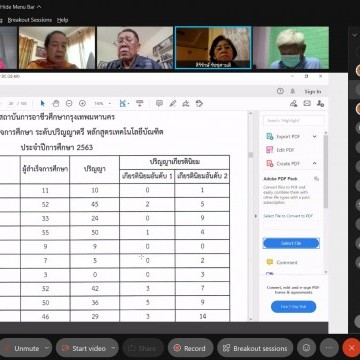Zoom out with the minus magnifier icon
360x360 pixels.
(x=69, y=103)
